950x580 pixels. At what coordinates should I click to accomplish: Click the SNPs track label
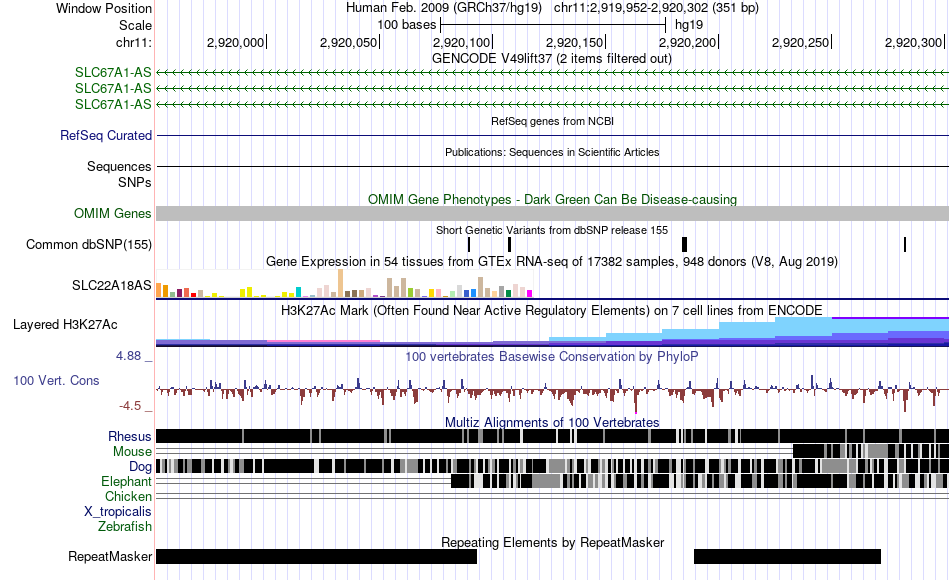point(135,182)
